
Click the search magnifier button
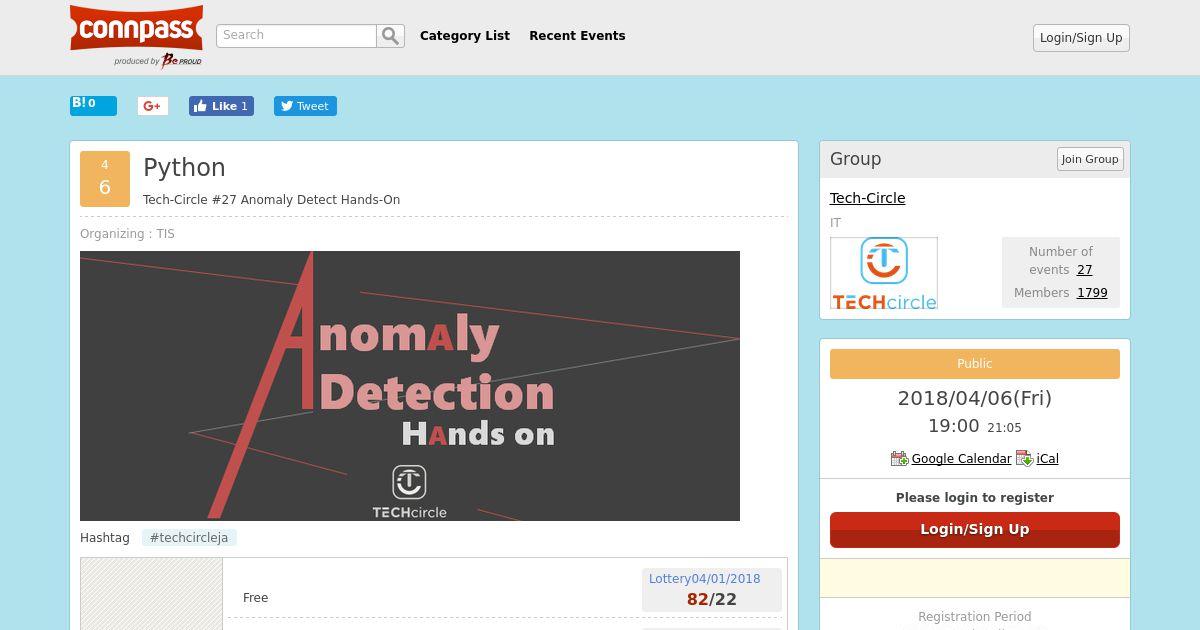pos(390,36)
